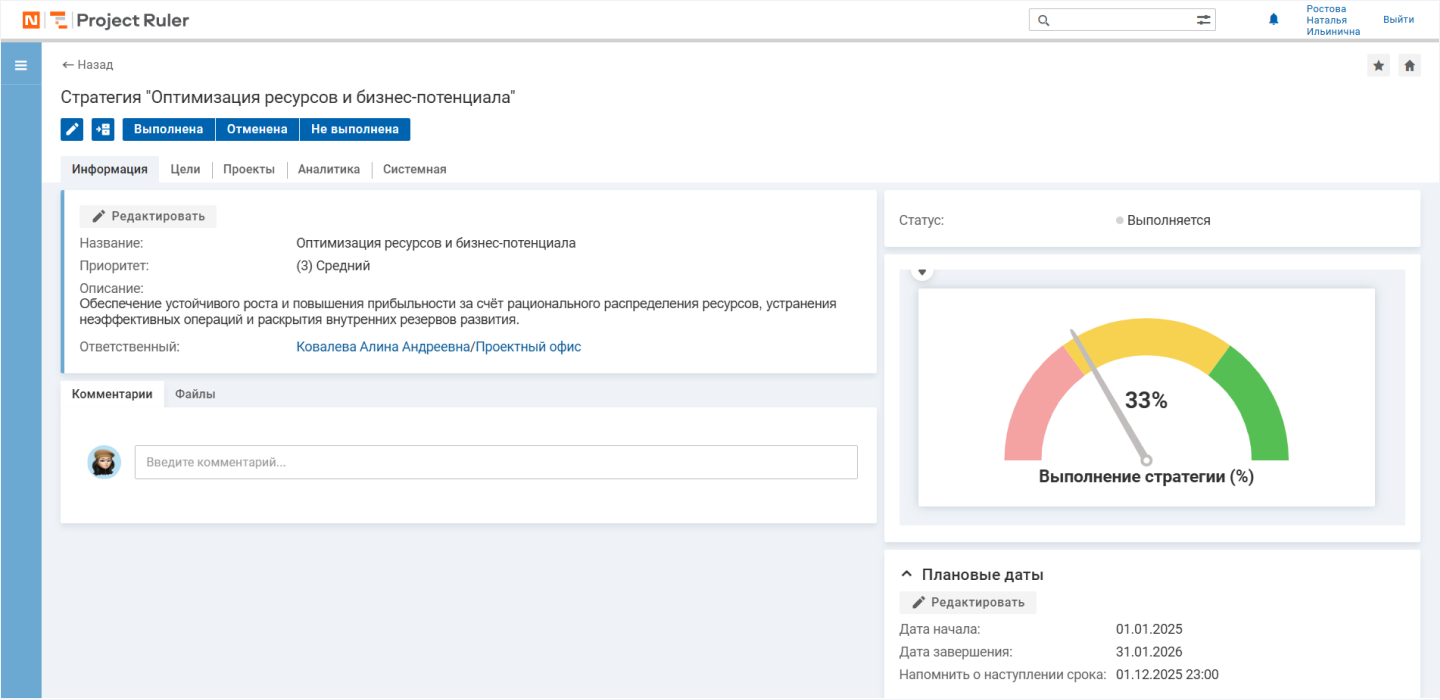
Task: Click the add sub-item structure icon
Action: 103,129
